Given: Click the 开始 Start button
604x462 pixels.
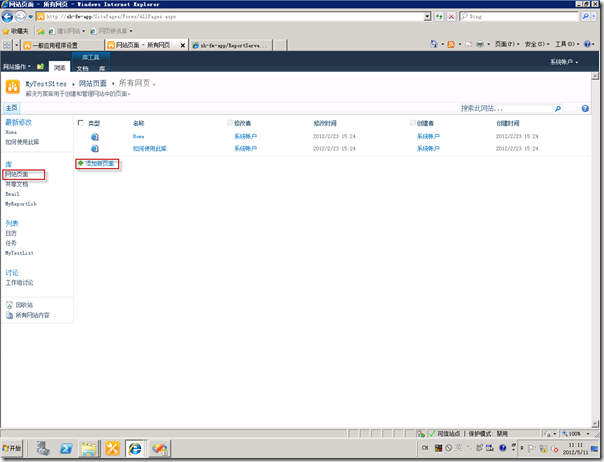Looking at the screenshot, I should click(12, 448).
